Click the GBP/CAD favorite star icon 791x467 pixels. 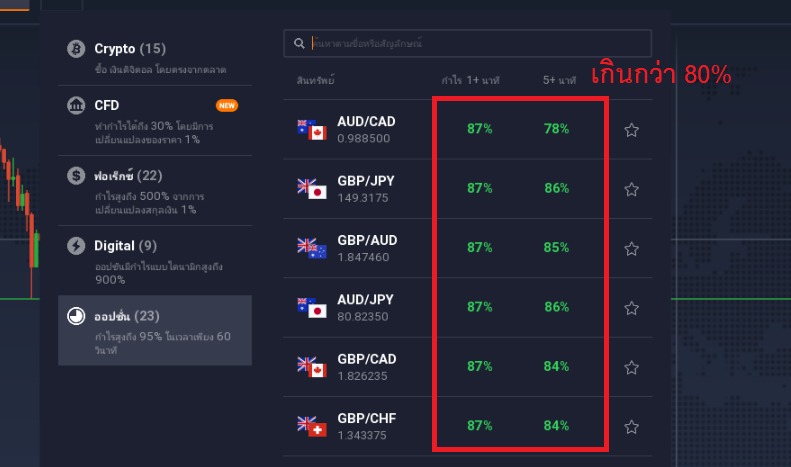coord(632,368)
